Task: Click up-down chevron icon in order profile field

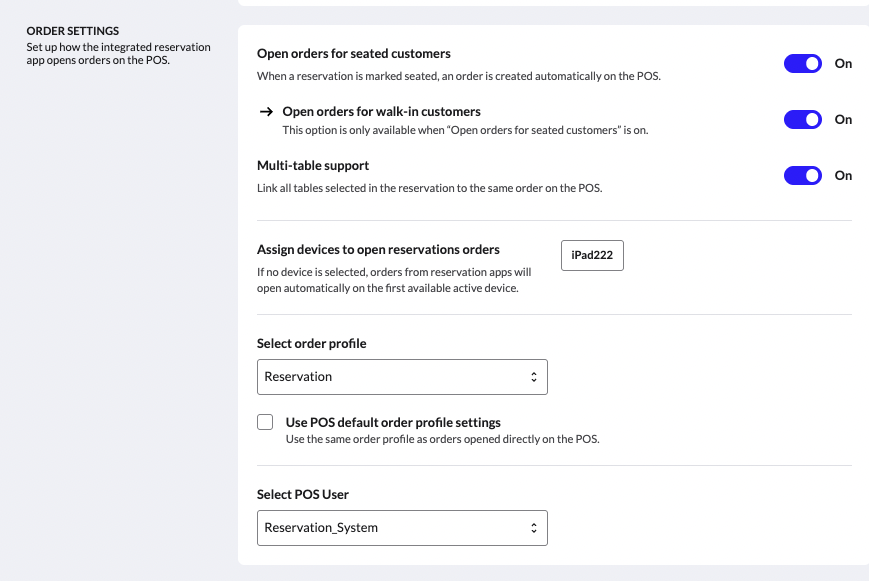Action: 533,377
